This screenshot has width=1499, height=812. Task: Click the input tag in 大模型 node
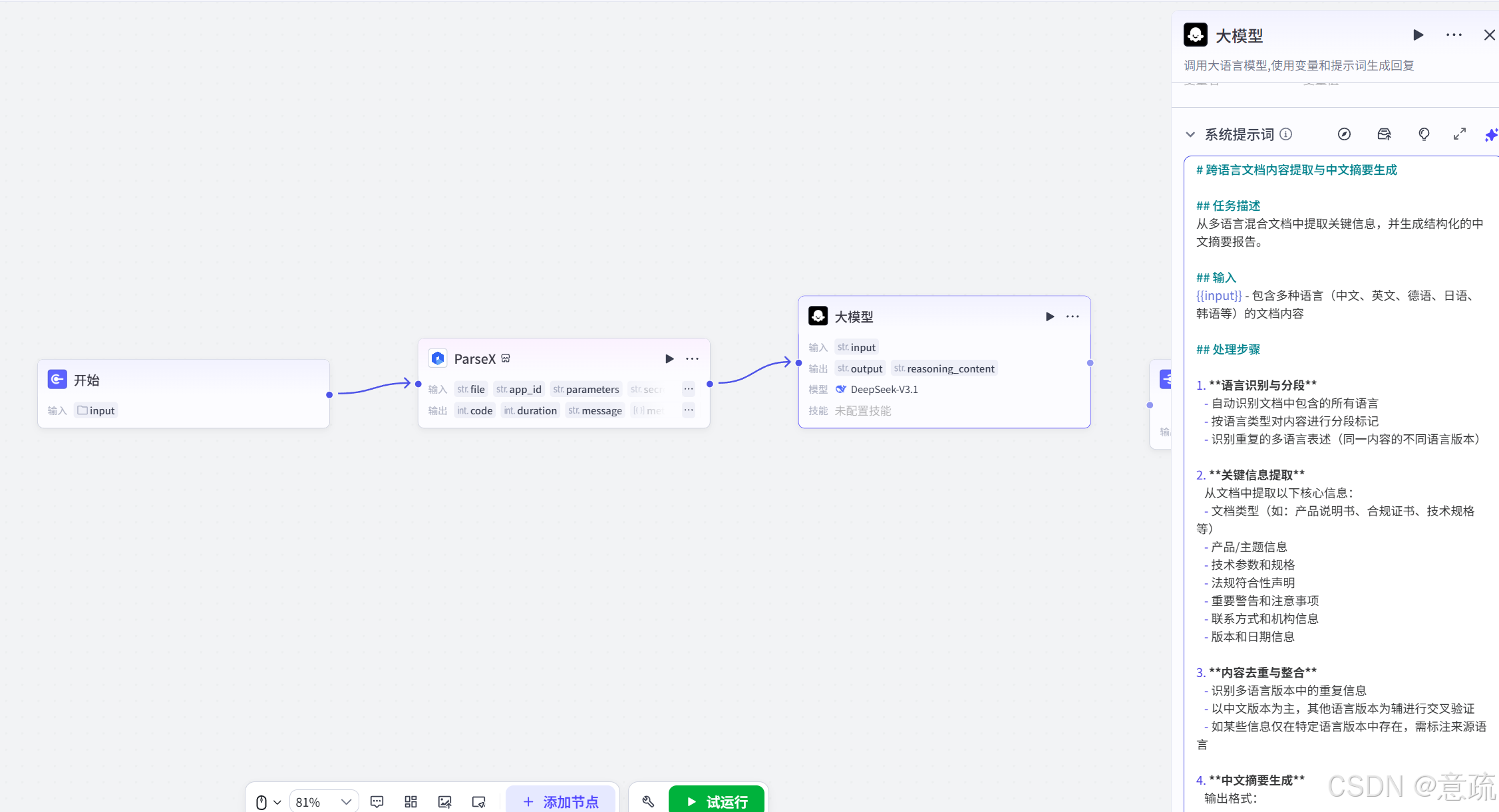click(857, 347)
